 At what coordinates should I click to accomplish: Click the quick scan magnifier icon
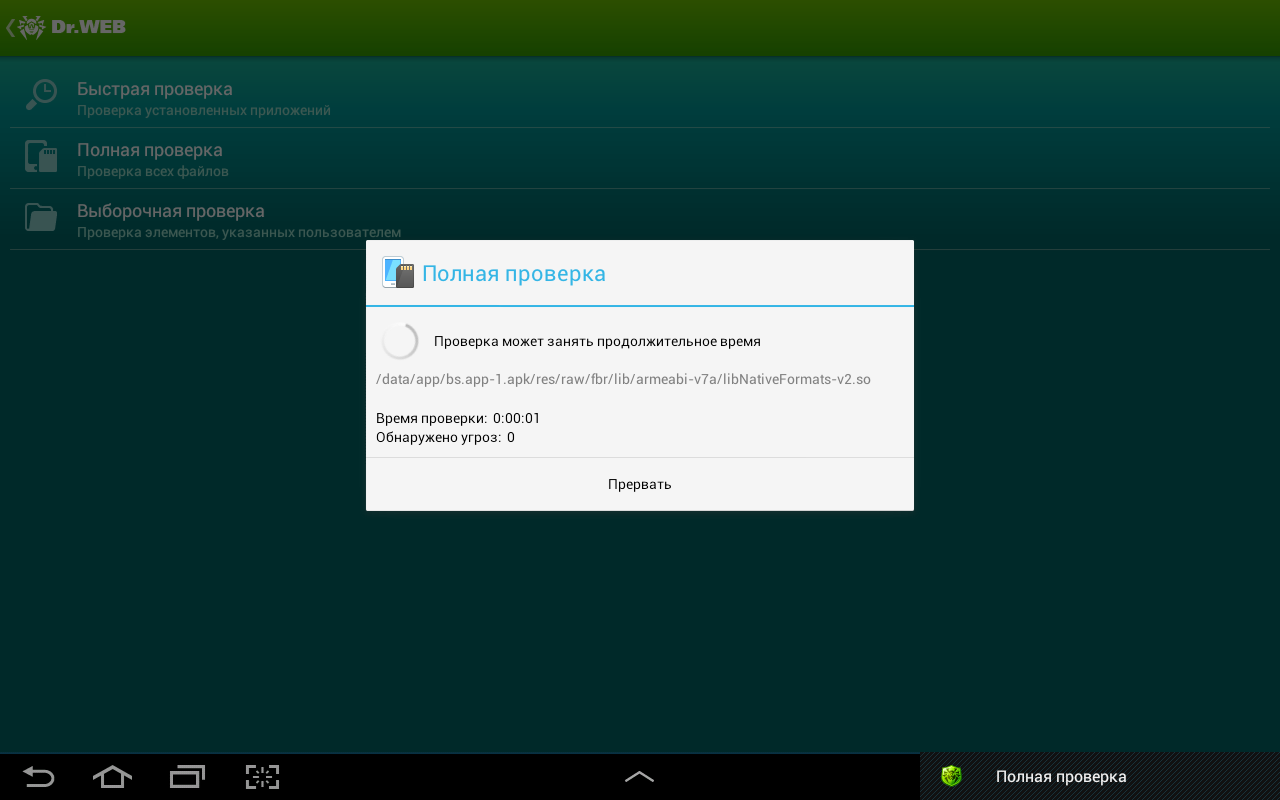coord(41,95)
